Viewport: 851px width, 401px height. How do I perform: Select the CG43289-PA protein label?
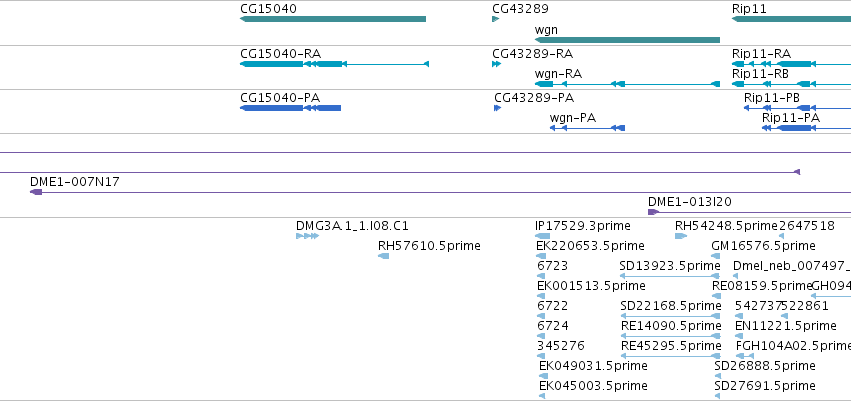[534, 98]
